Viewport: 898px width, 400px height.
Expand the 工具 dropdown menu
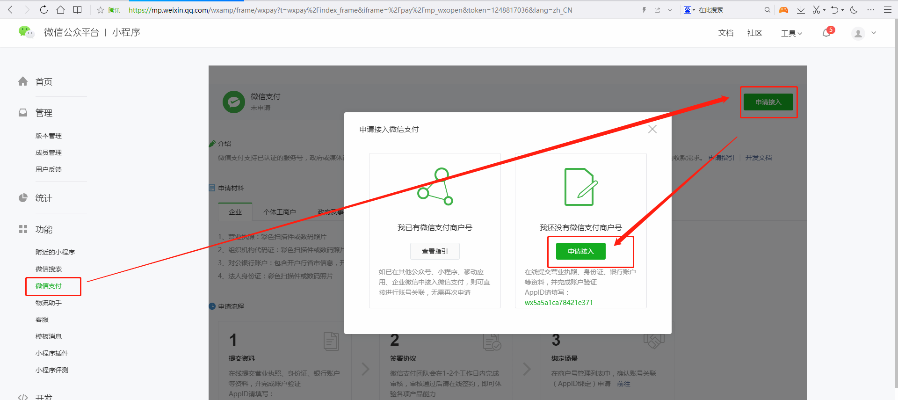point(791,33)
